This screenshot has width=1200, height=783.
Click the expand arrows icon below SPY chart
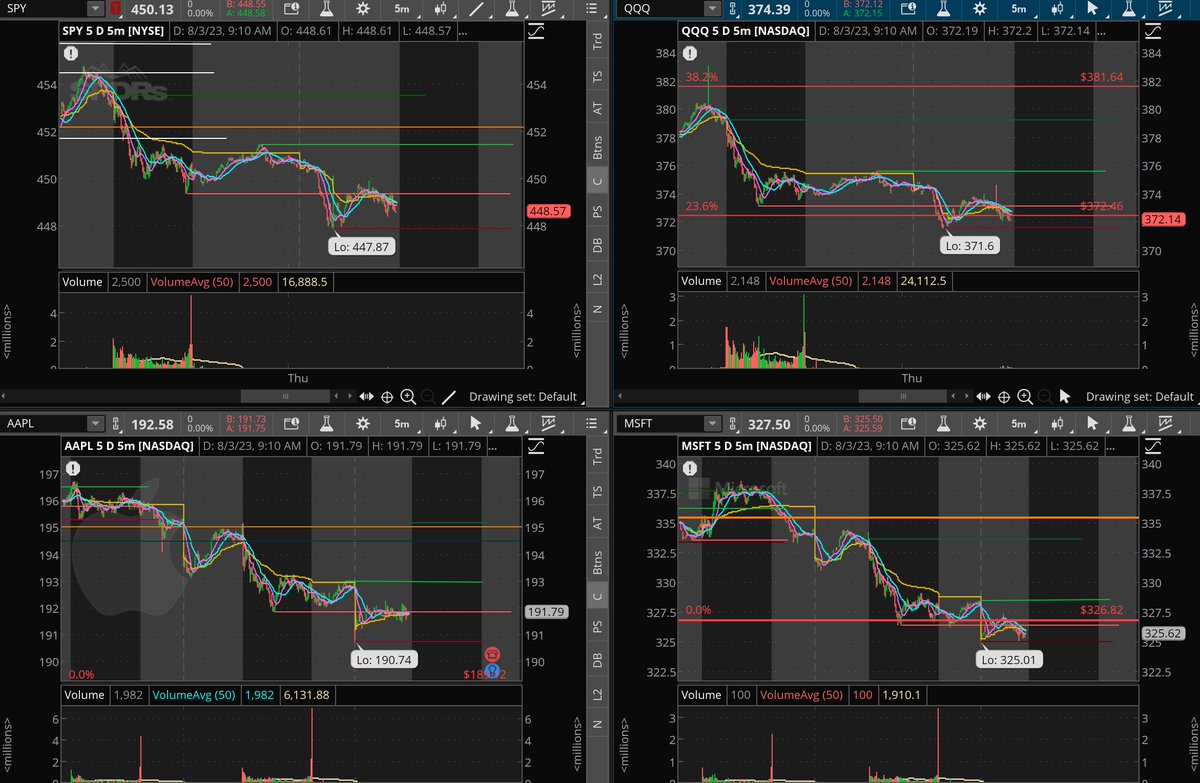(366, 396)
